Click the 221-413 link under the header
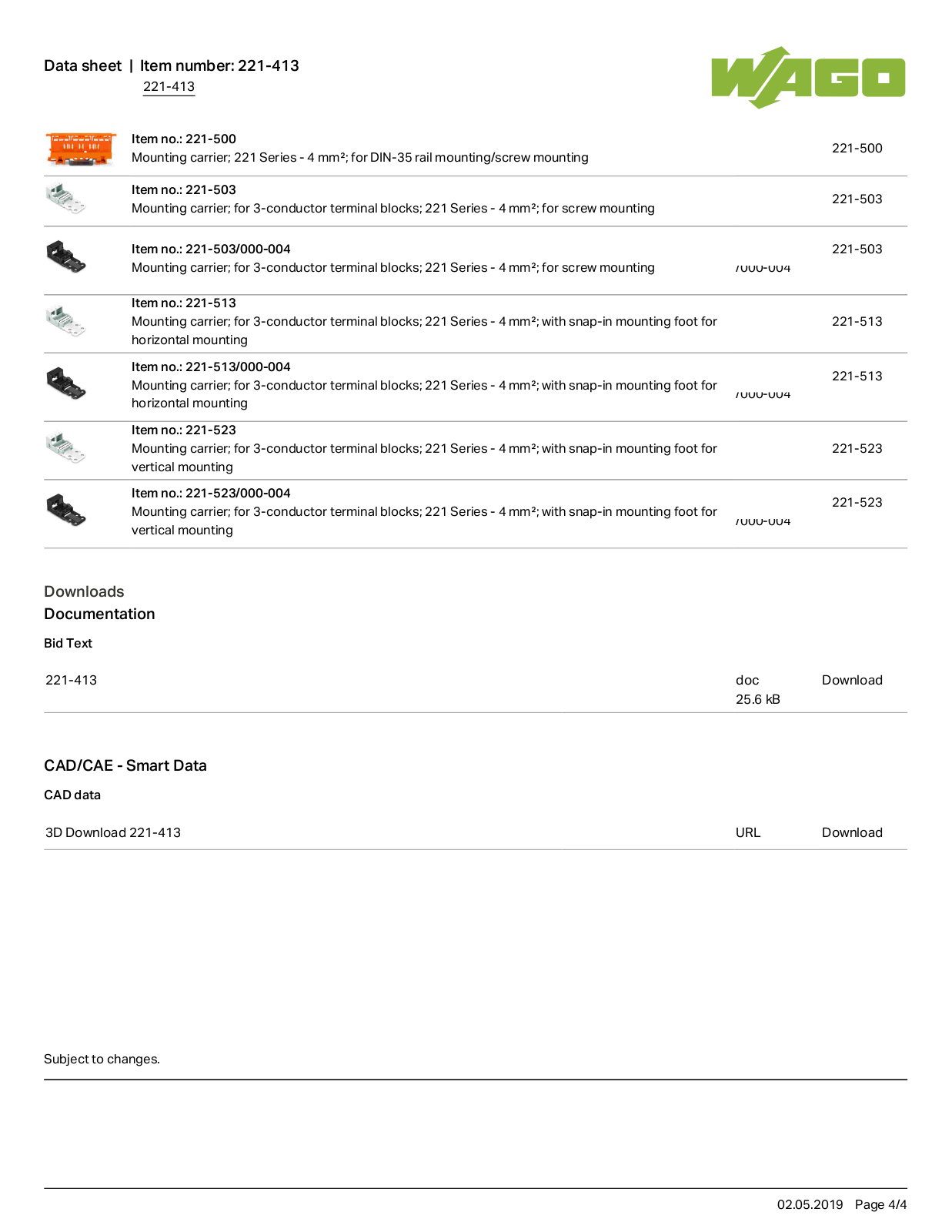Screen dimensions: 952x1232 coord(169,86)
